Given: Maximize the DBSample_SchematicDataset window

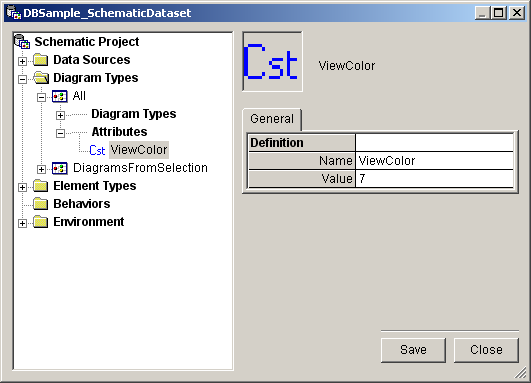Looking at the screenshot, I should coord(498,13).
